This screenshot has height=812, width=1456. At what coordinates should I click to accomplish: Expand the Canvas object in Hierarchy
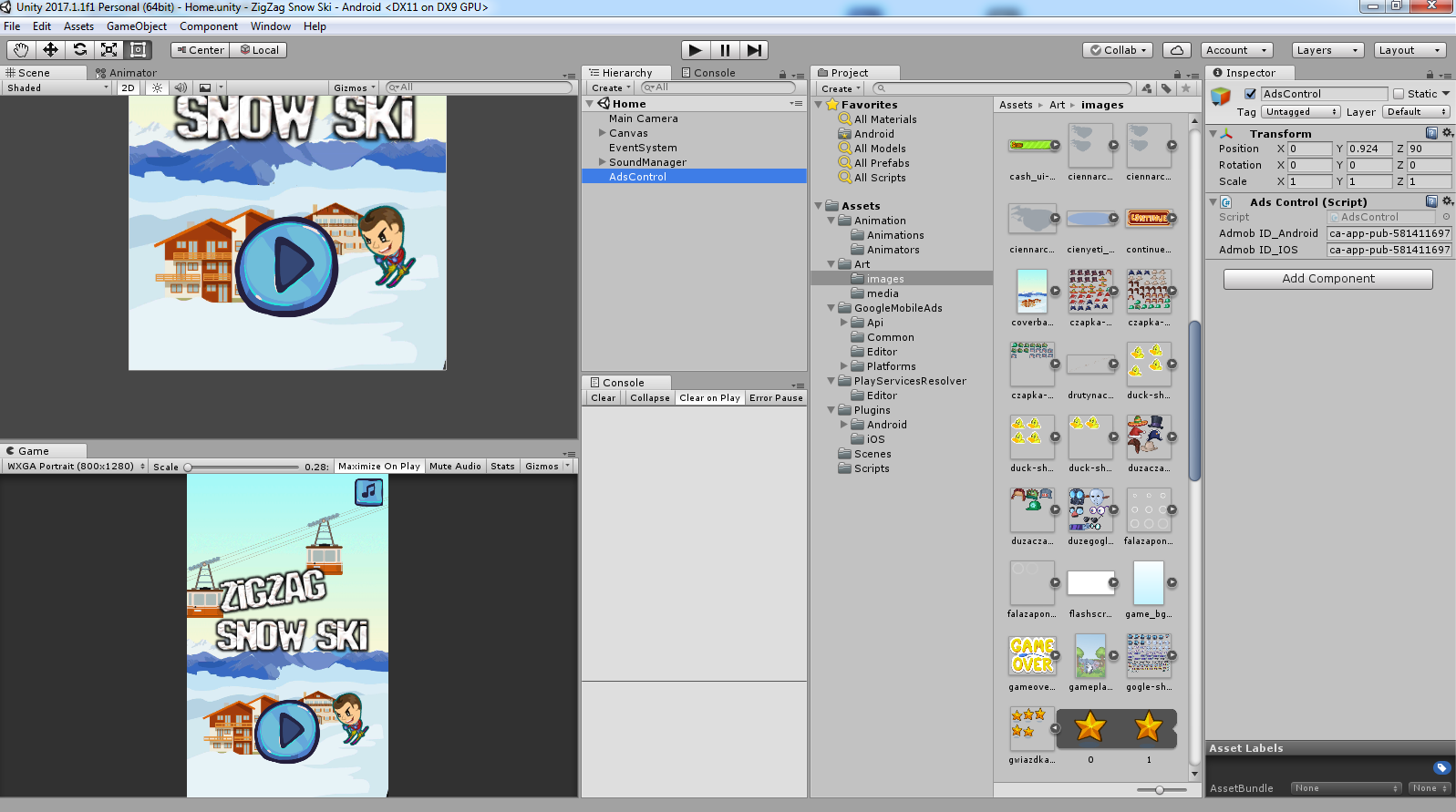[602, 133]
